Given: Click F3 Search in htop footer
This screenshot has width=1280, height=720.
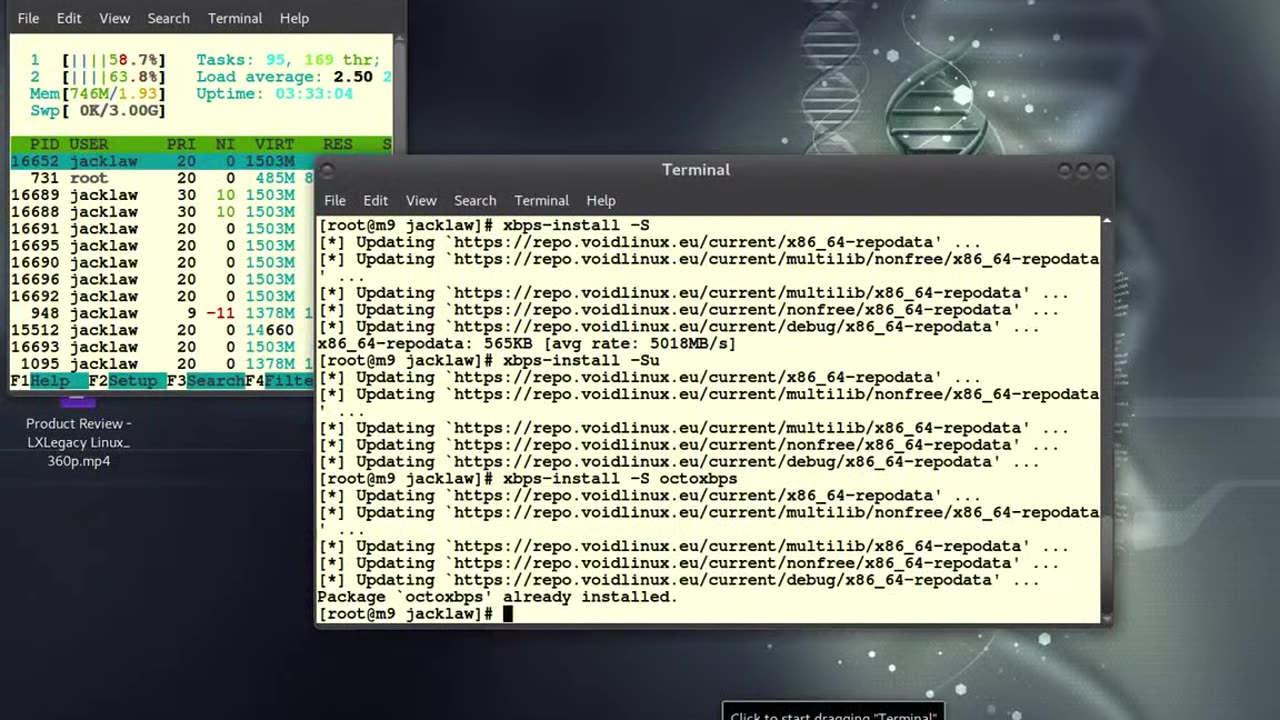Looking at the screenshot, I should (205, 381).
